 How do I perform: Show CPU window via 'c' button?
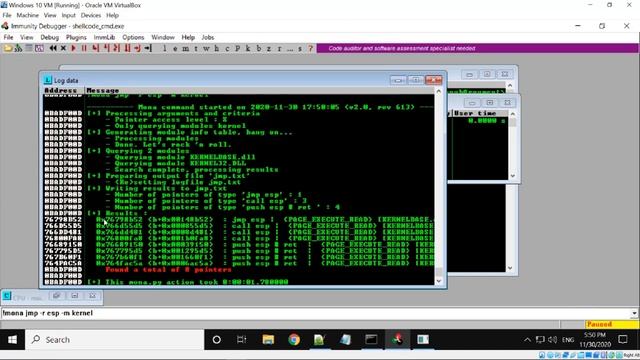pos(227,48)
